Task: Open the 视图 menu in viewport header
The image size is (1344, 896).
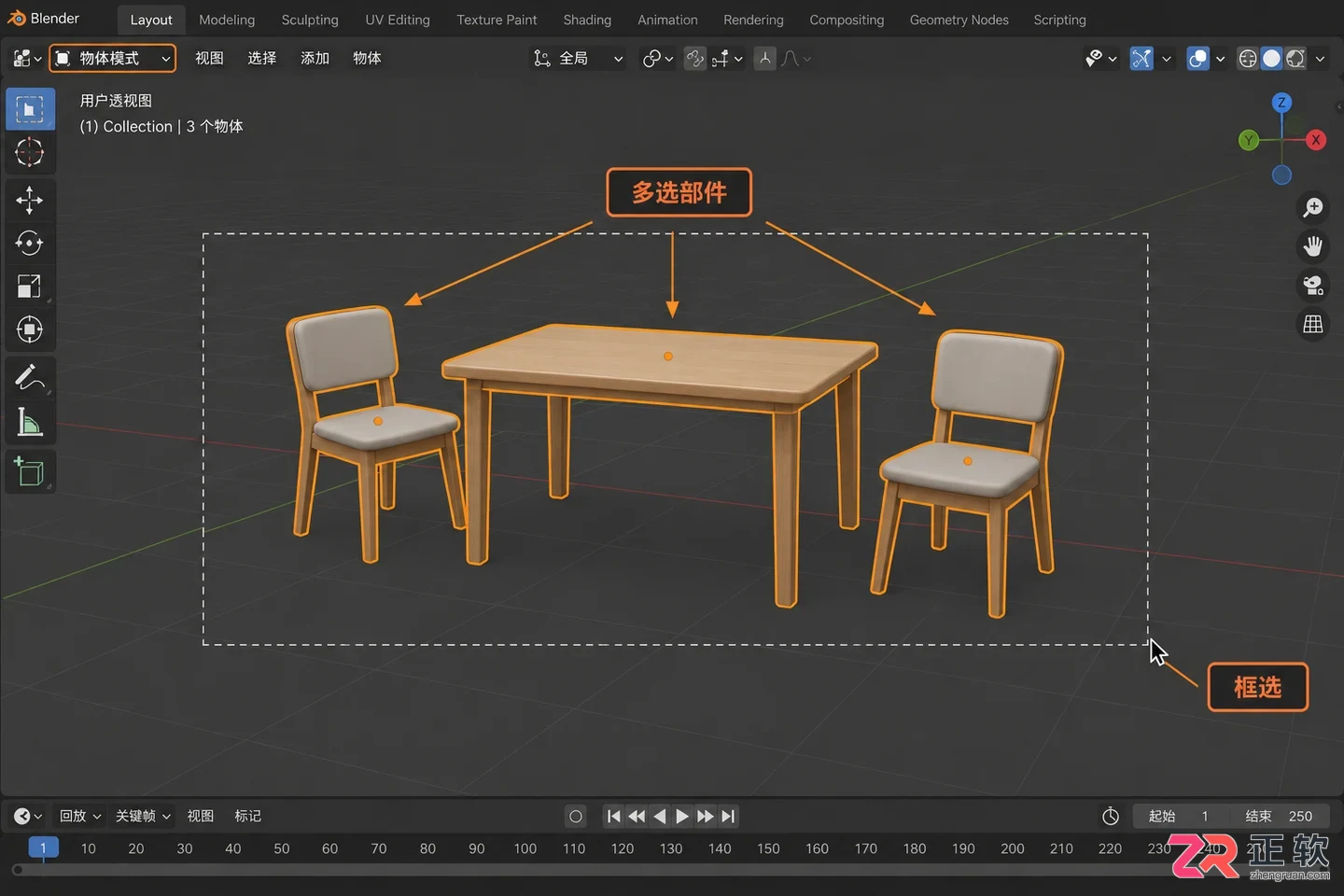Action: point(209,59)
